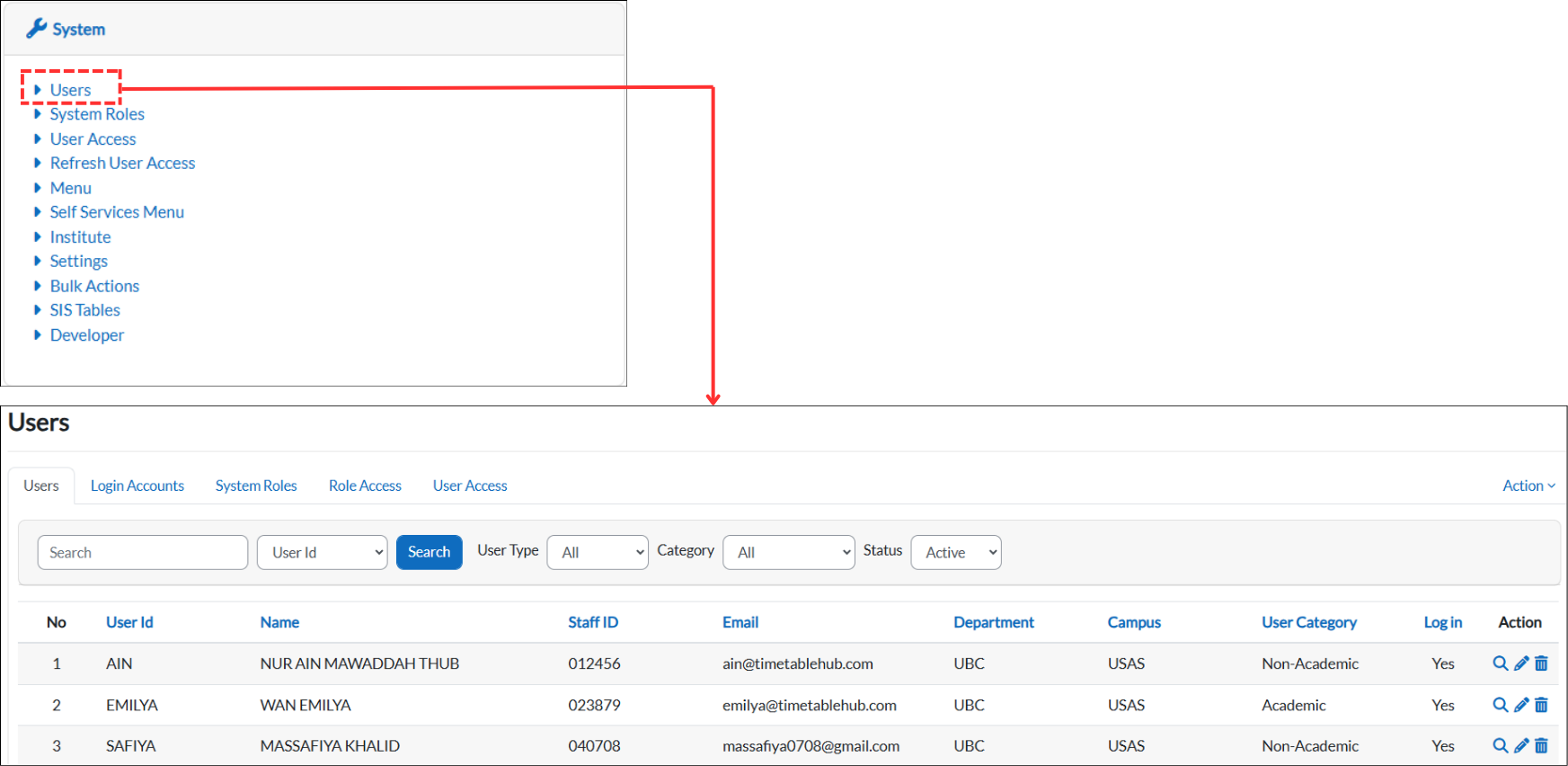
Task: Click staff ID 040708
Action: [x=594, y=745]
